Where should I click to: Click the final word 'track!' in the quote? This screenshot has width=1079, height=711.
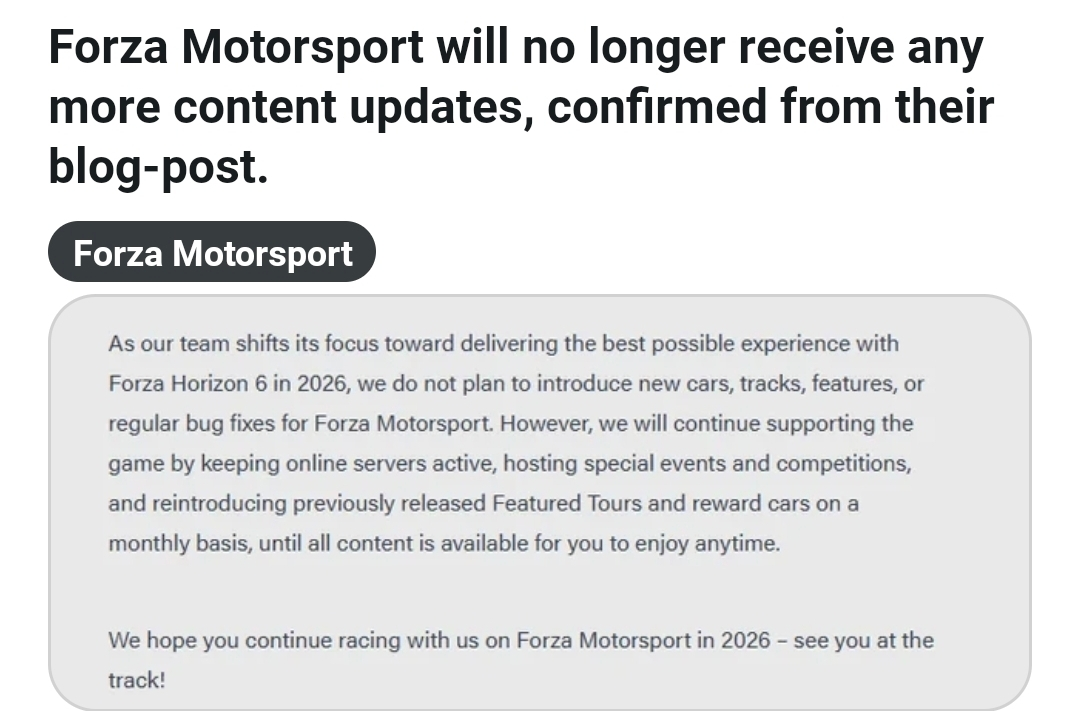[137, 680]
